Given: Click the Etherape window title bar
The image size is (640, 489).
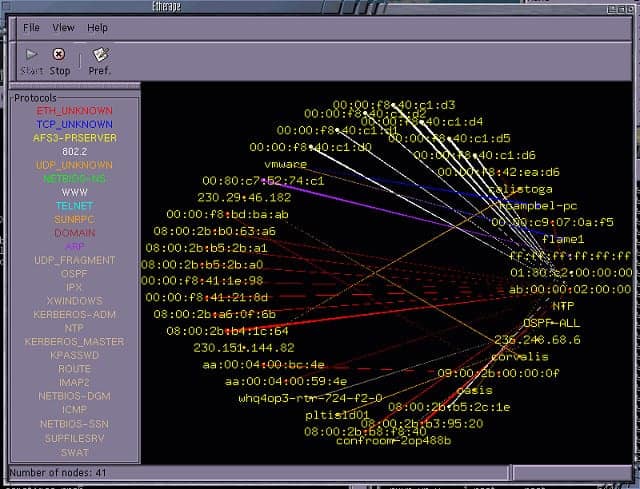Looking at the screenshot, I should tap(167, 6).
